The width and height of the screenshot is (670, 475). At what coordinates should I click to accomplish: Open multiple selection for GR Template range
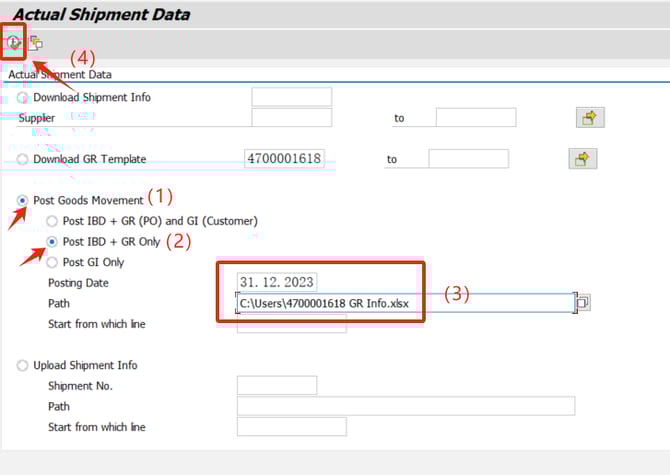[x=582, y=158]
